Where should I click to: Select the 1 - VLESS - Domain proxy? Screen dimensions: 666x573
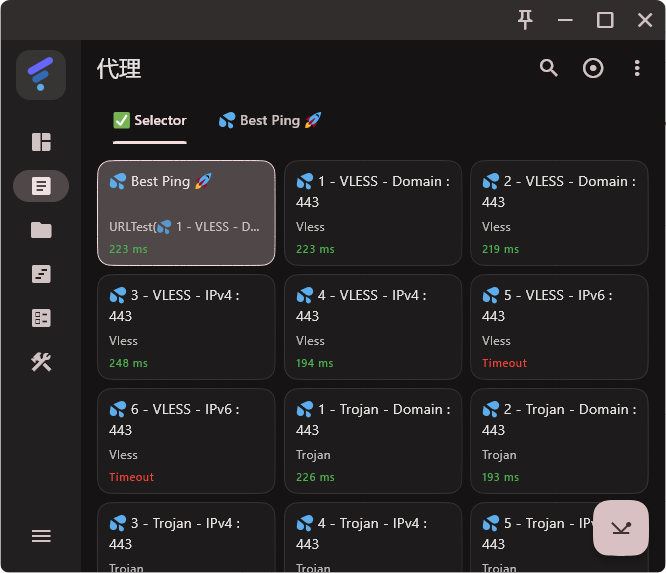(x=373, y=213)
